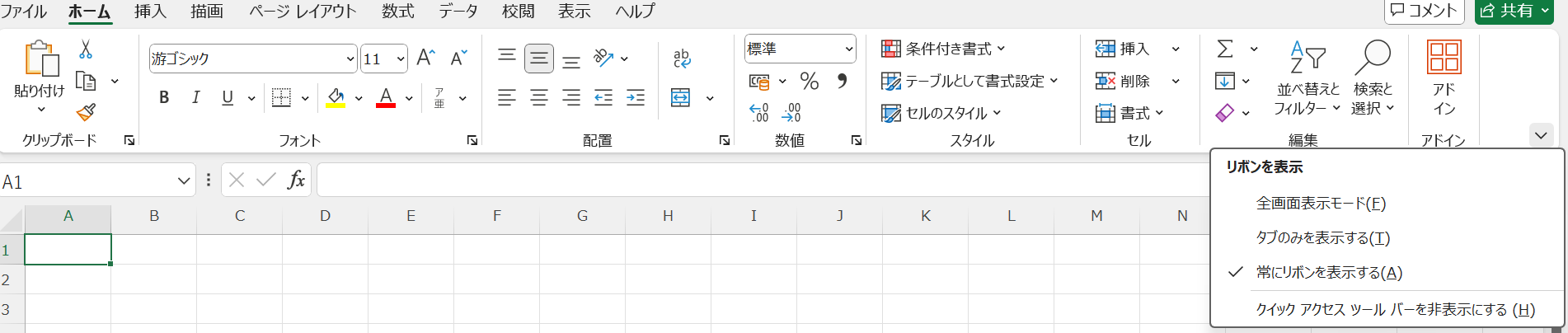Switch to the 挿入 ribbon tab

coord(150,12)
